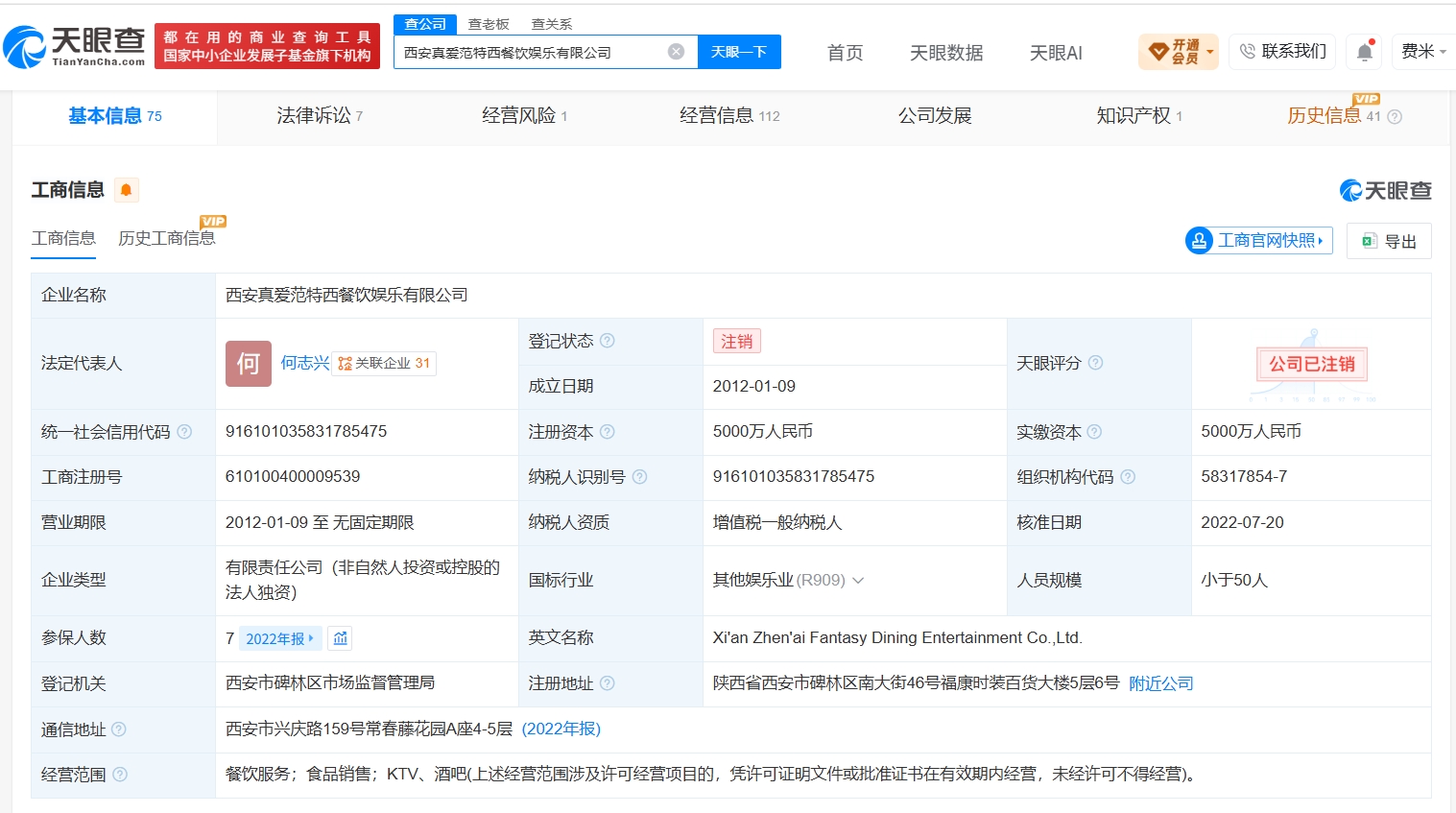Select the 基本信息 tab
The width and height of the screenshot is (1456, 813).
pyautogui.click(x=115, y=116)
